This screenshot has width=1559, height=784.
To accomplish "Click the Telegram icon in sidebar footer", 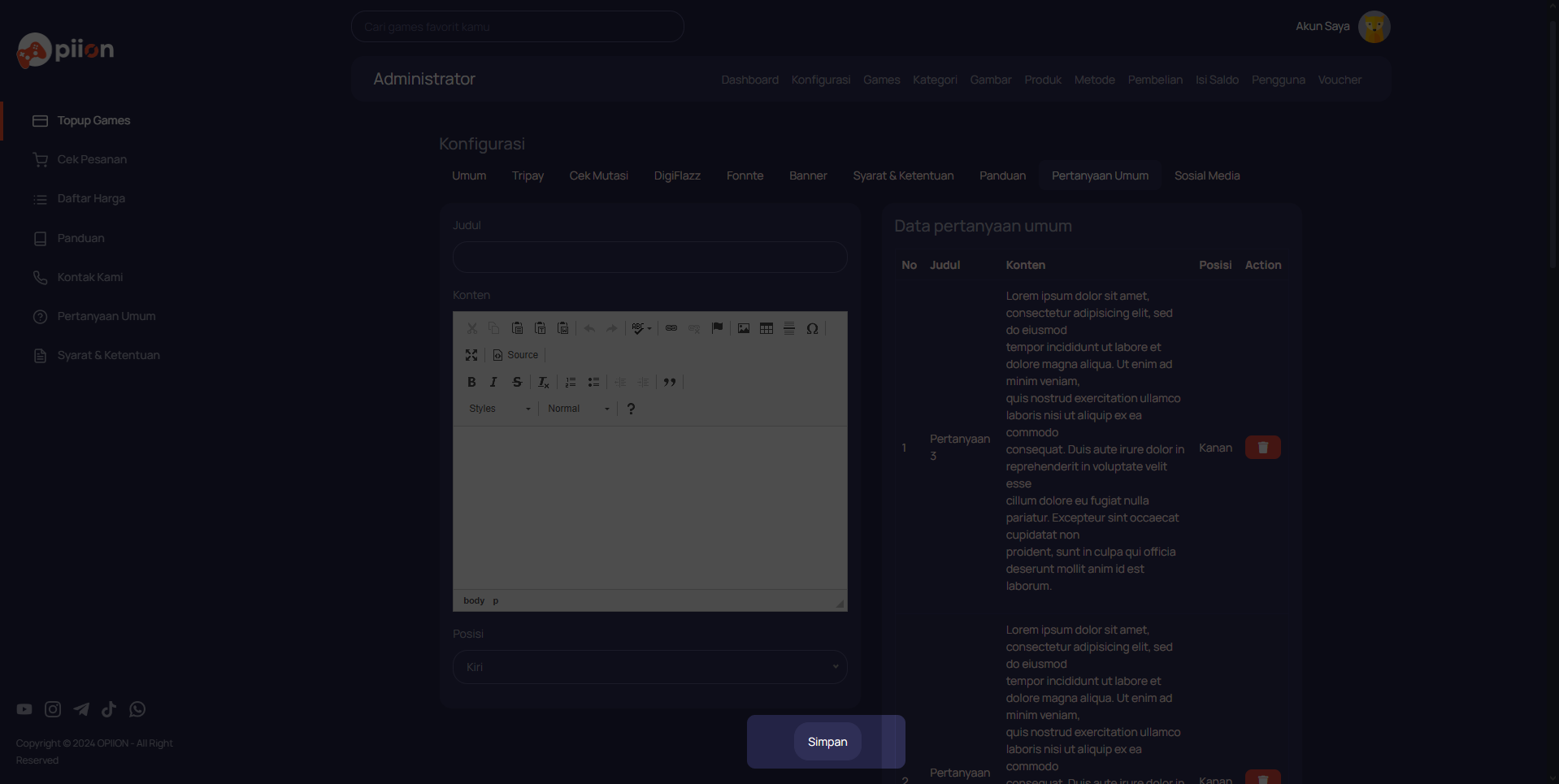I will click(81, 709).
